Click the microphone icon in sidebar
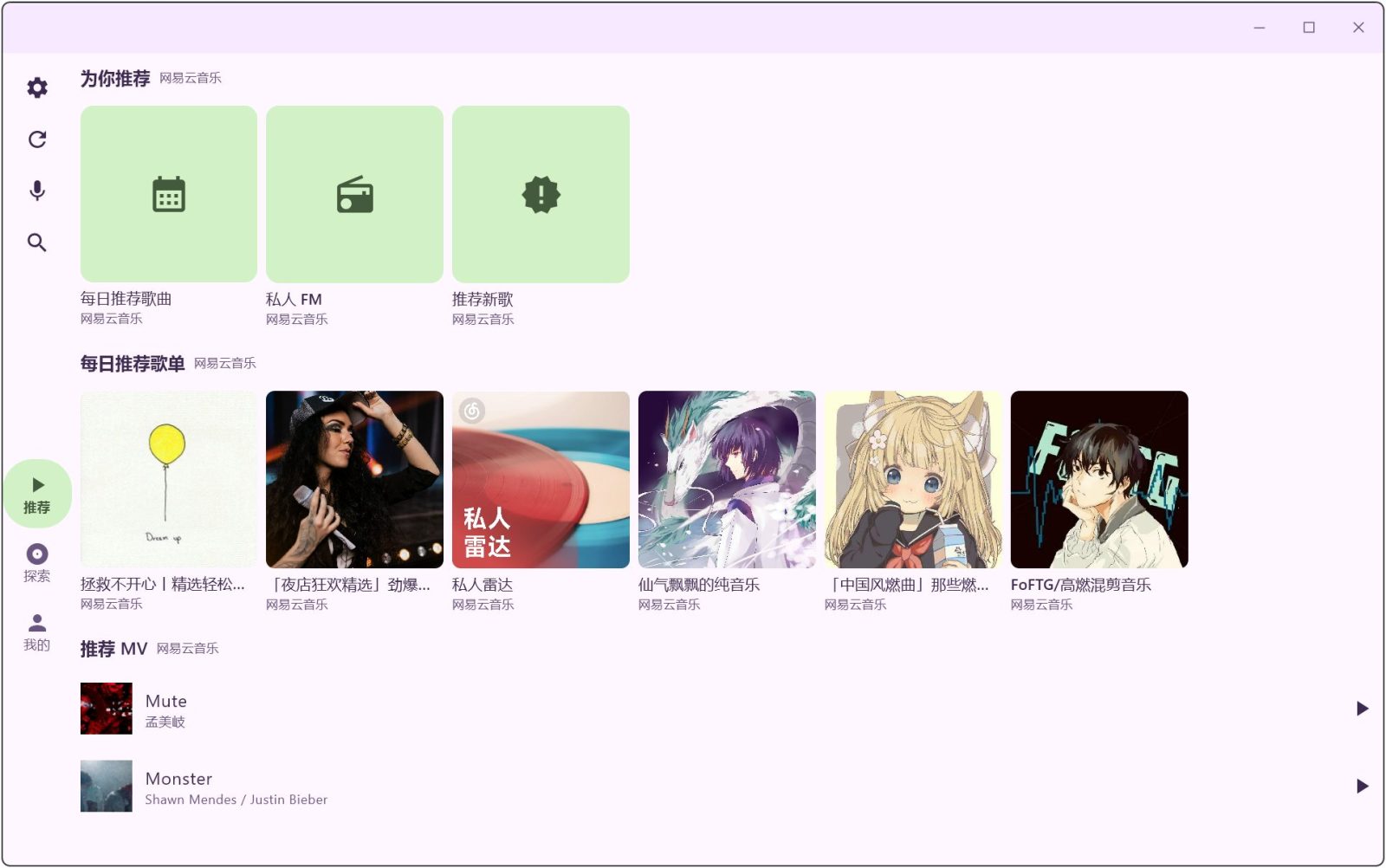Screen dimensions: 1386x868 click(x=36, y=191)
